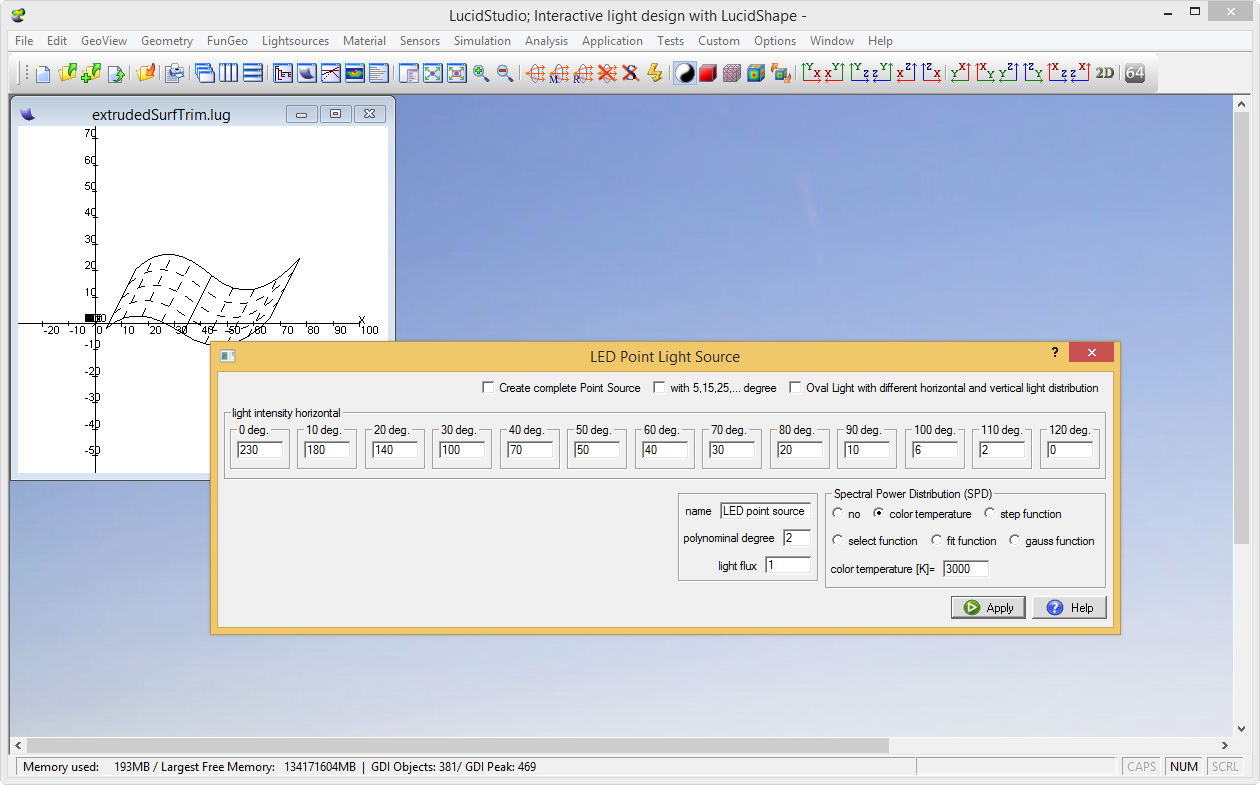
Task: Open the Analysis menu
Action: click(x=546, y=41)
